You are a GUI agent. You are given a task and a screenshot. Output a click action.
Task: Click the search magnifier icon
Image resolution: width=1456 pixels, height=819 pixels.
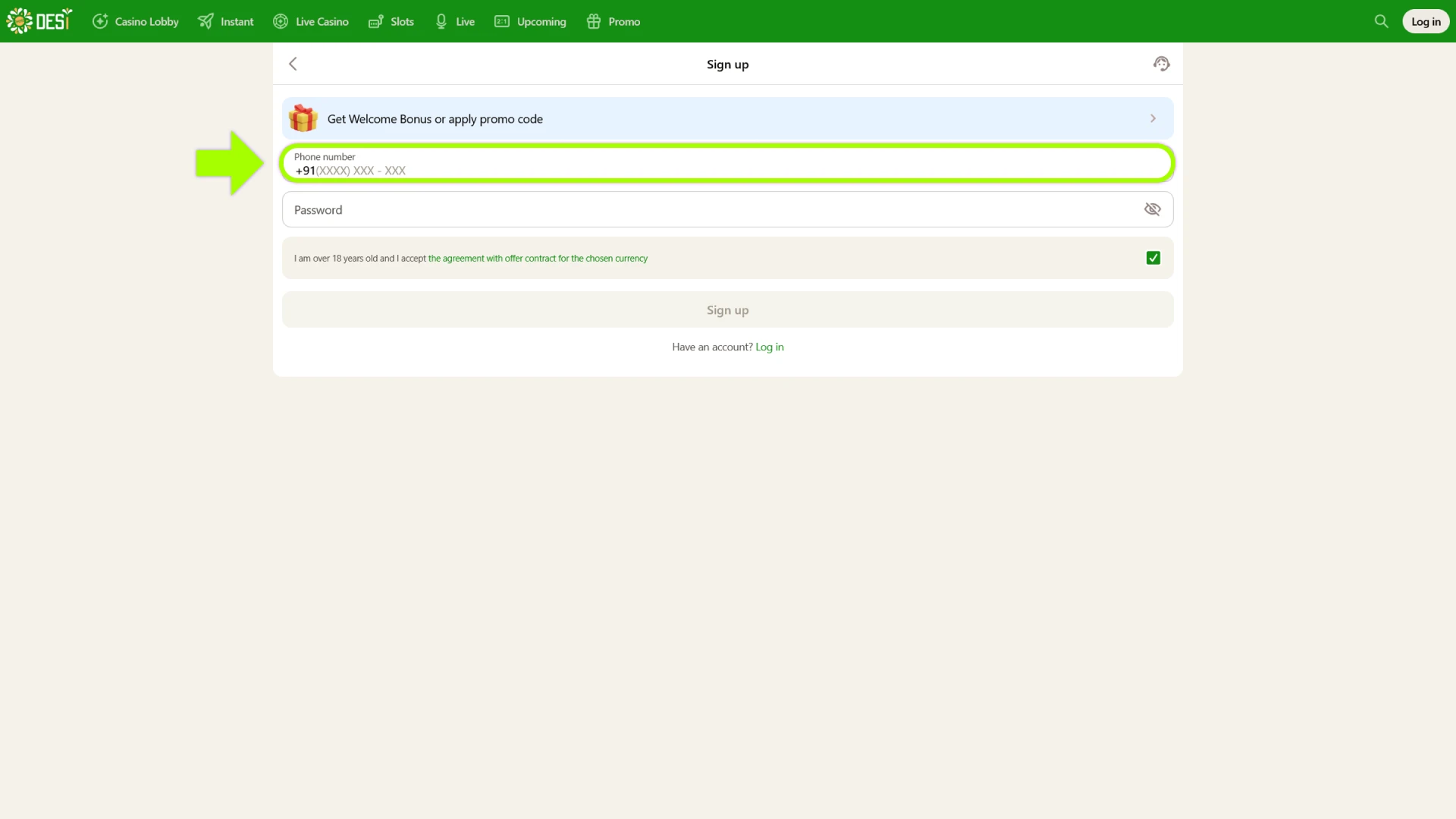click(x=1381, y=21)
